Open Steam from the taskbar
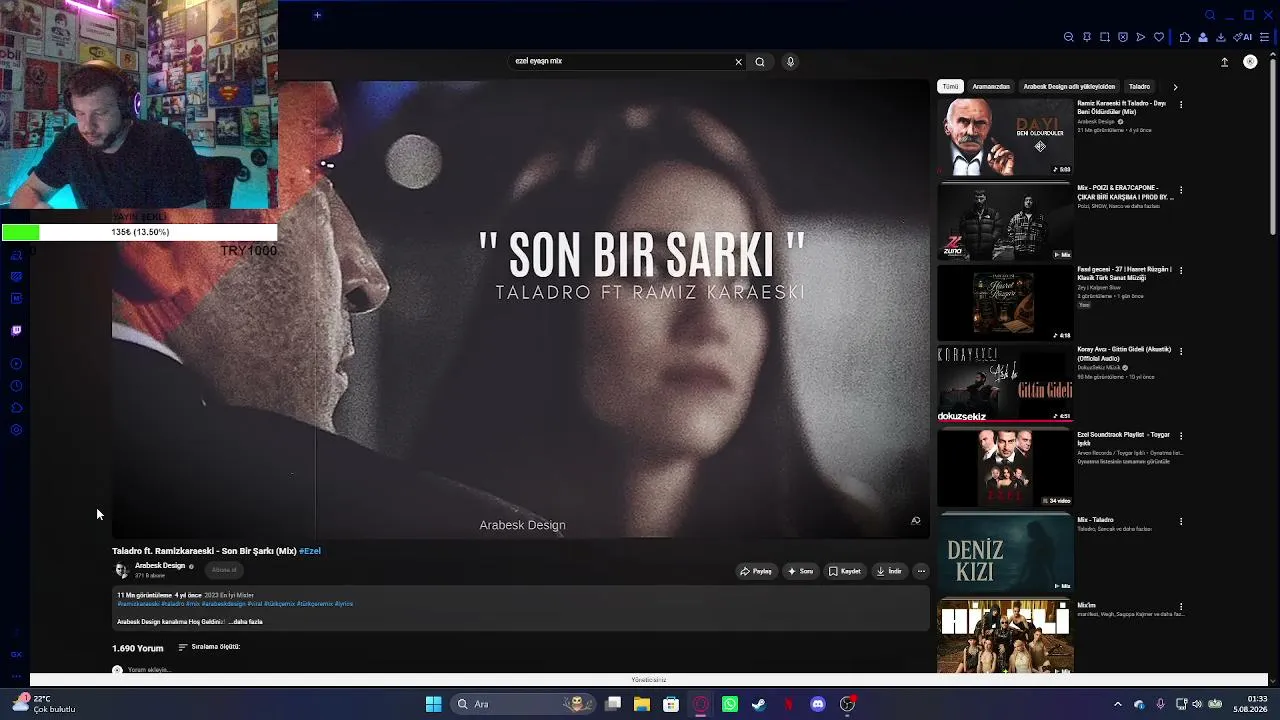This screenshot has height=720, width=1280. click(x=759, y=704)
